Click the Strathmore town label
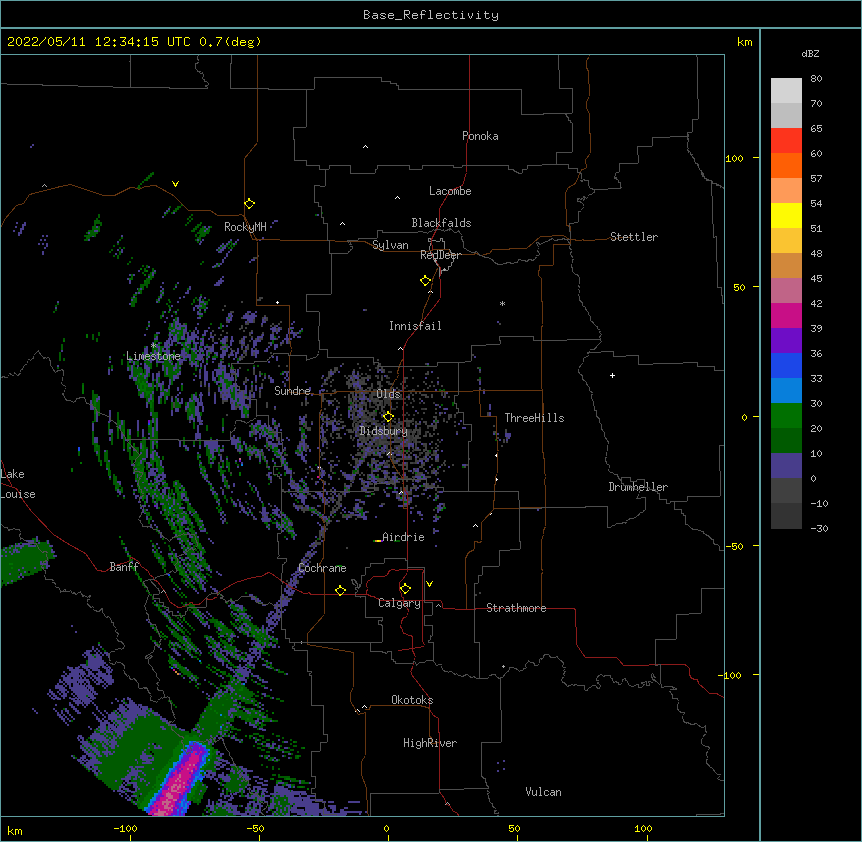This screenshot has height=842, width=862. point(516,608)
